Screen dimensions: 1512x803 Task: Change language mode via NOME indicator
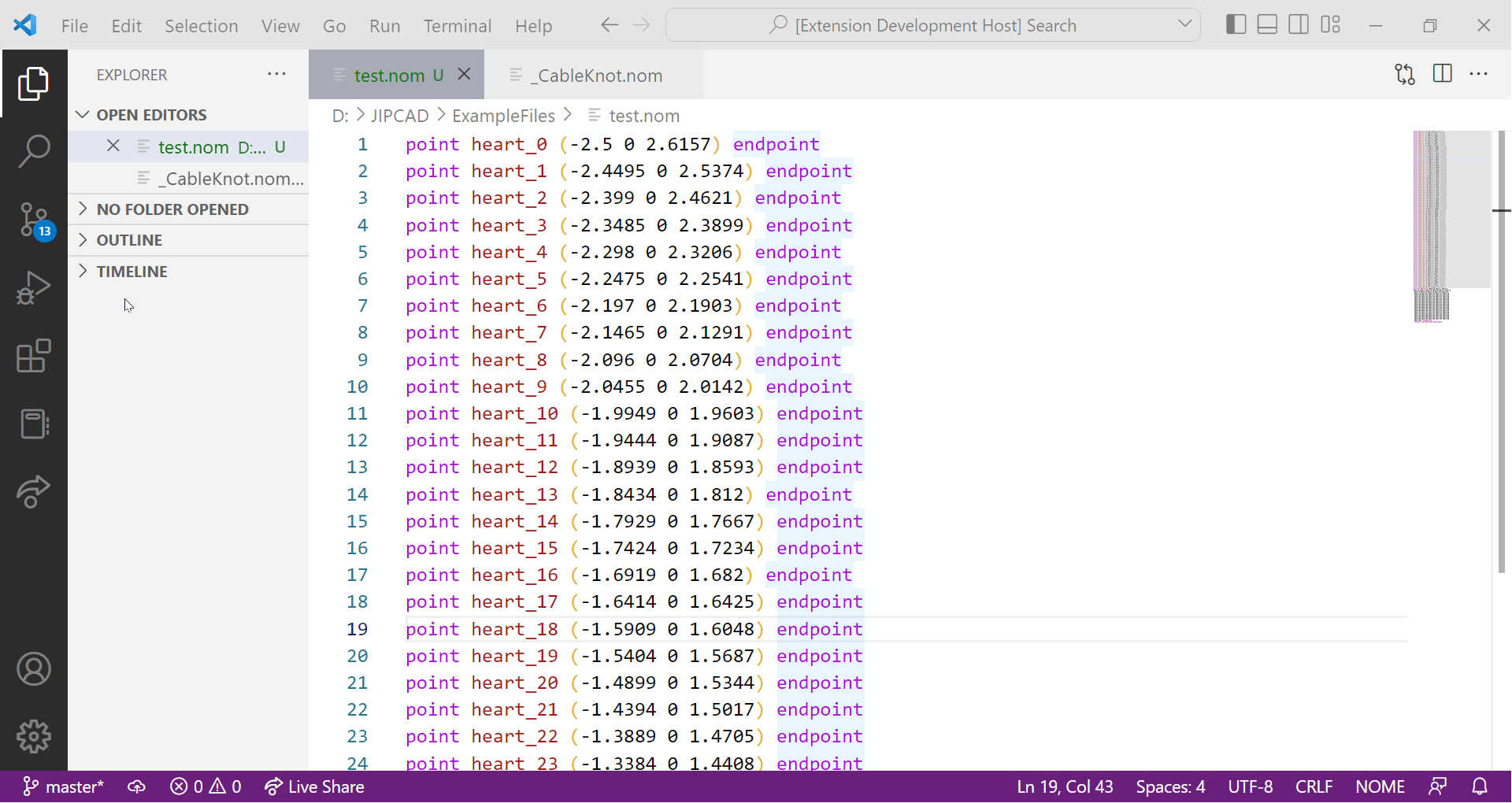(1380, 786)
